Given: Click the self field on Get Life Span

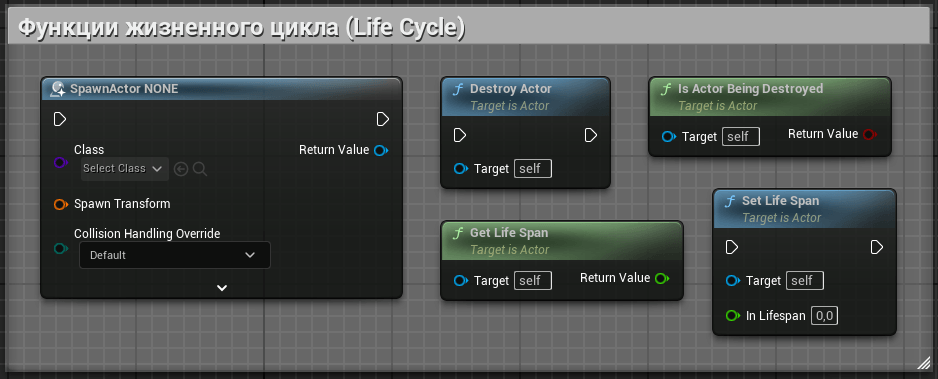Looking at the screenshot, I should 533,280.
